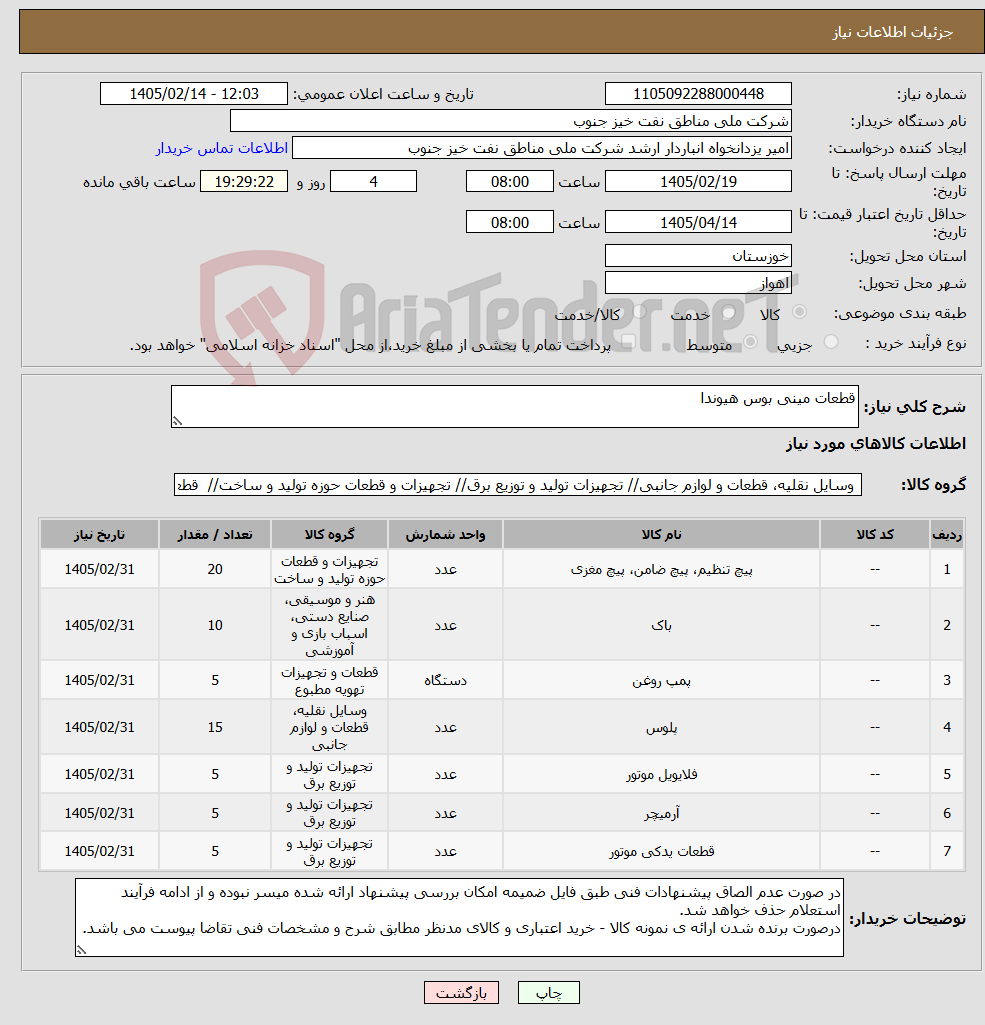The width and height of the screenshot is (985, 1025).
Task: Click the remaining time 19:29:22 field
Action: tap(244, 182)
